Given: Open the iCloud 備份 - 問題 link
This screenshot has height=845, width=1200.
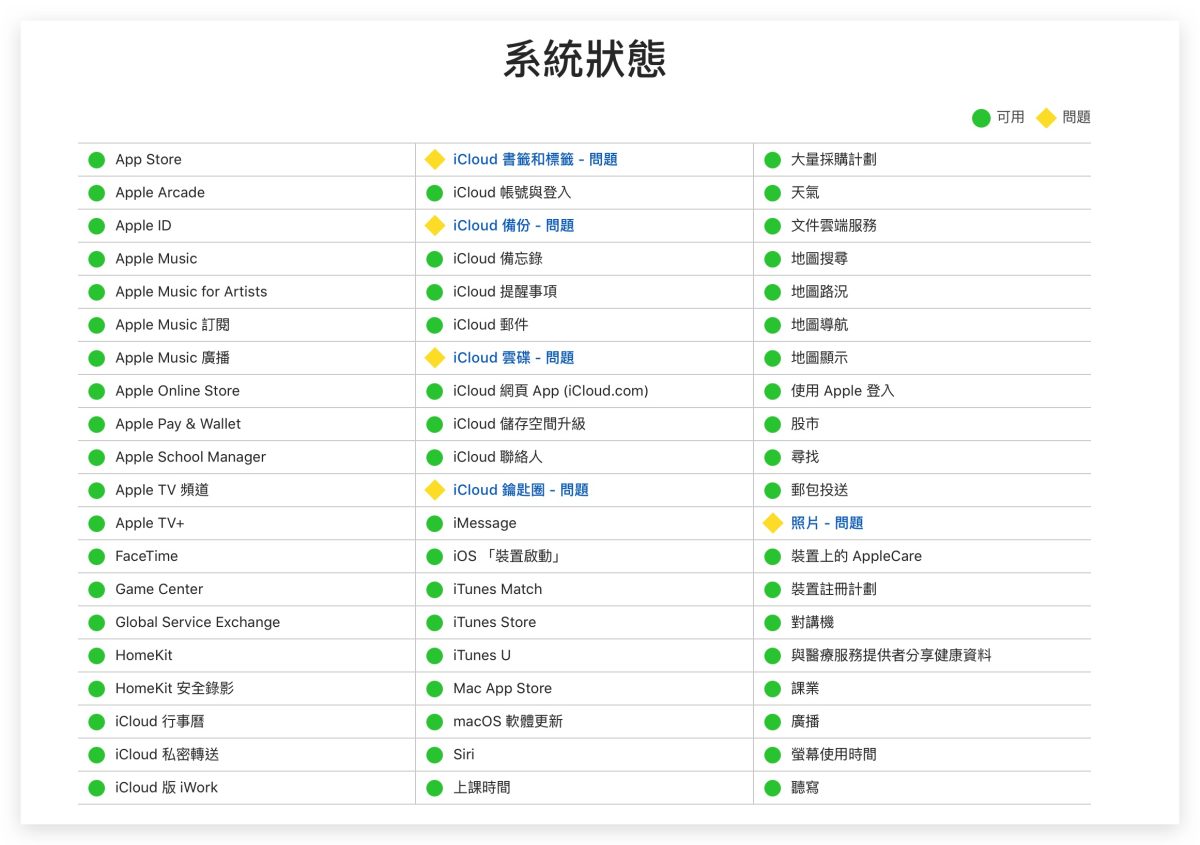Looking at the screenshot, I should coord(513,225).
